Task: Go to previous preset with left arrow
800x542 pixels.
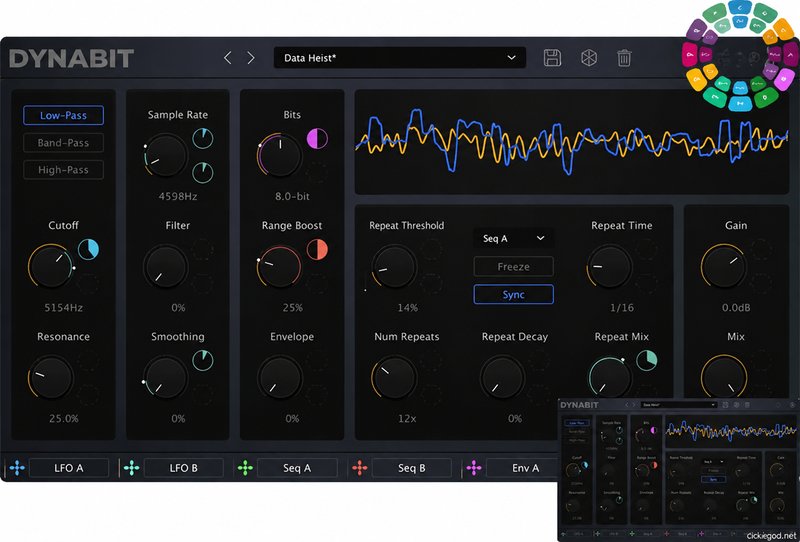Action: click(228, 58)
